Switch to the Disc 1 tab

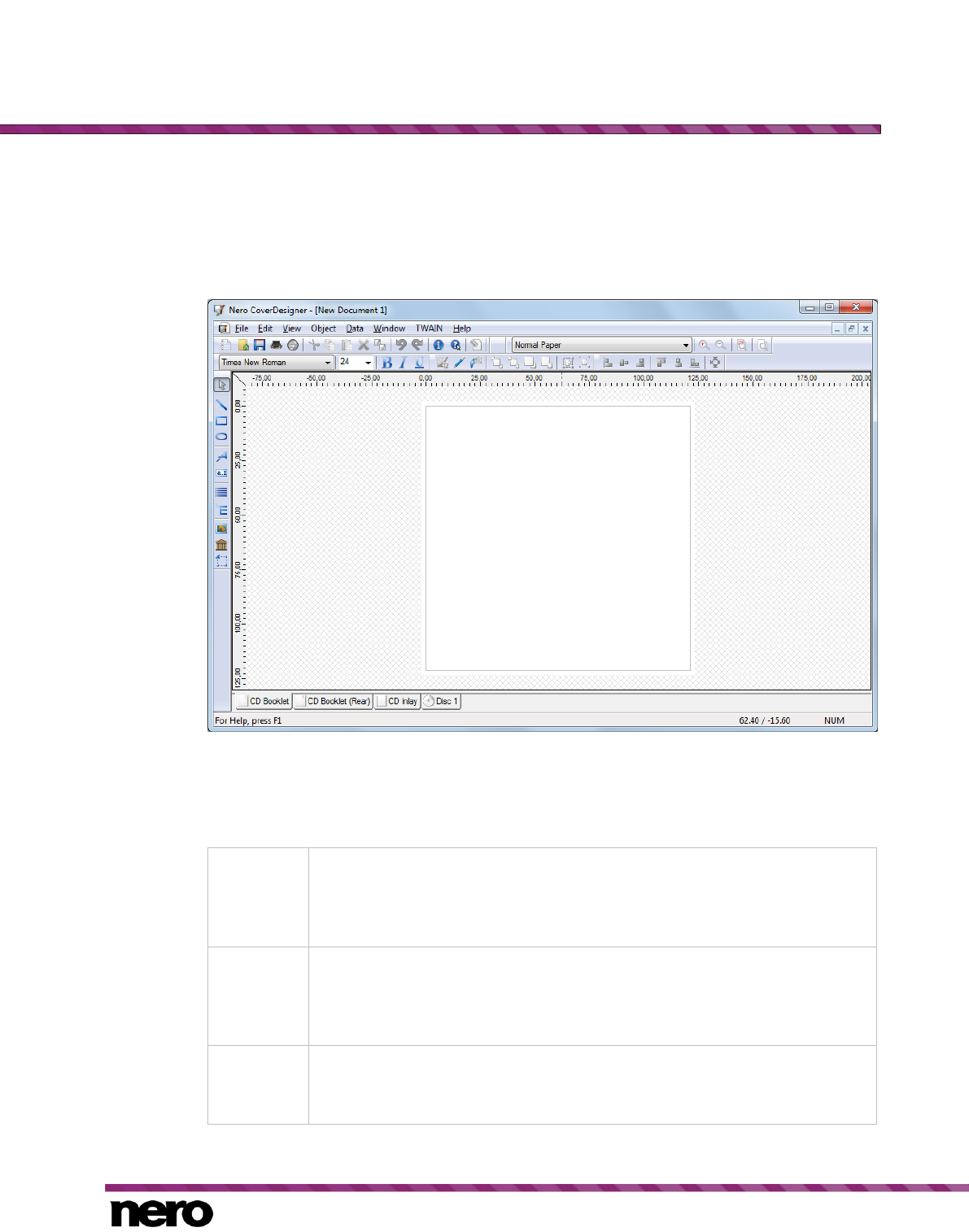point(441,701)
